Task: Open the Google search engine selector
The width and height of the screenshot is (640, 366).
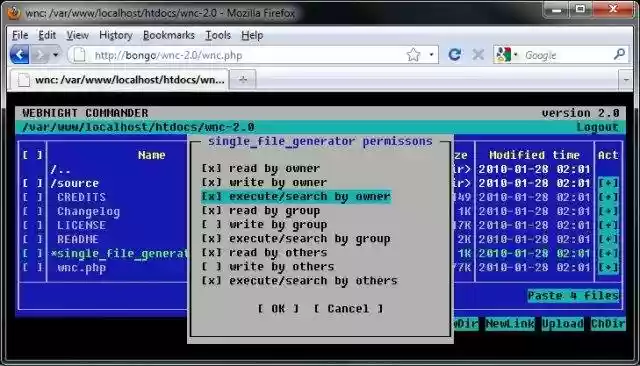Action: coord(507,55)
